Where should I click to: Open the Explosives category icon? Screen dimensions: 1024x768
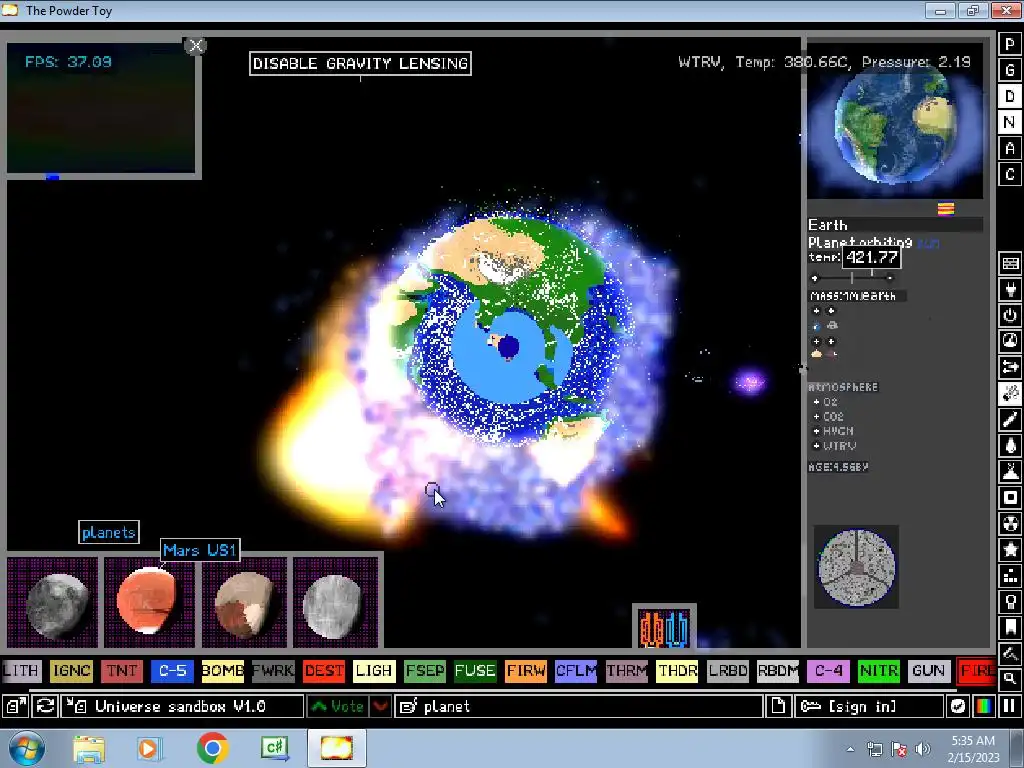click(1010, 393)
